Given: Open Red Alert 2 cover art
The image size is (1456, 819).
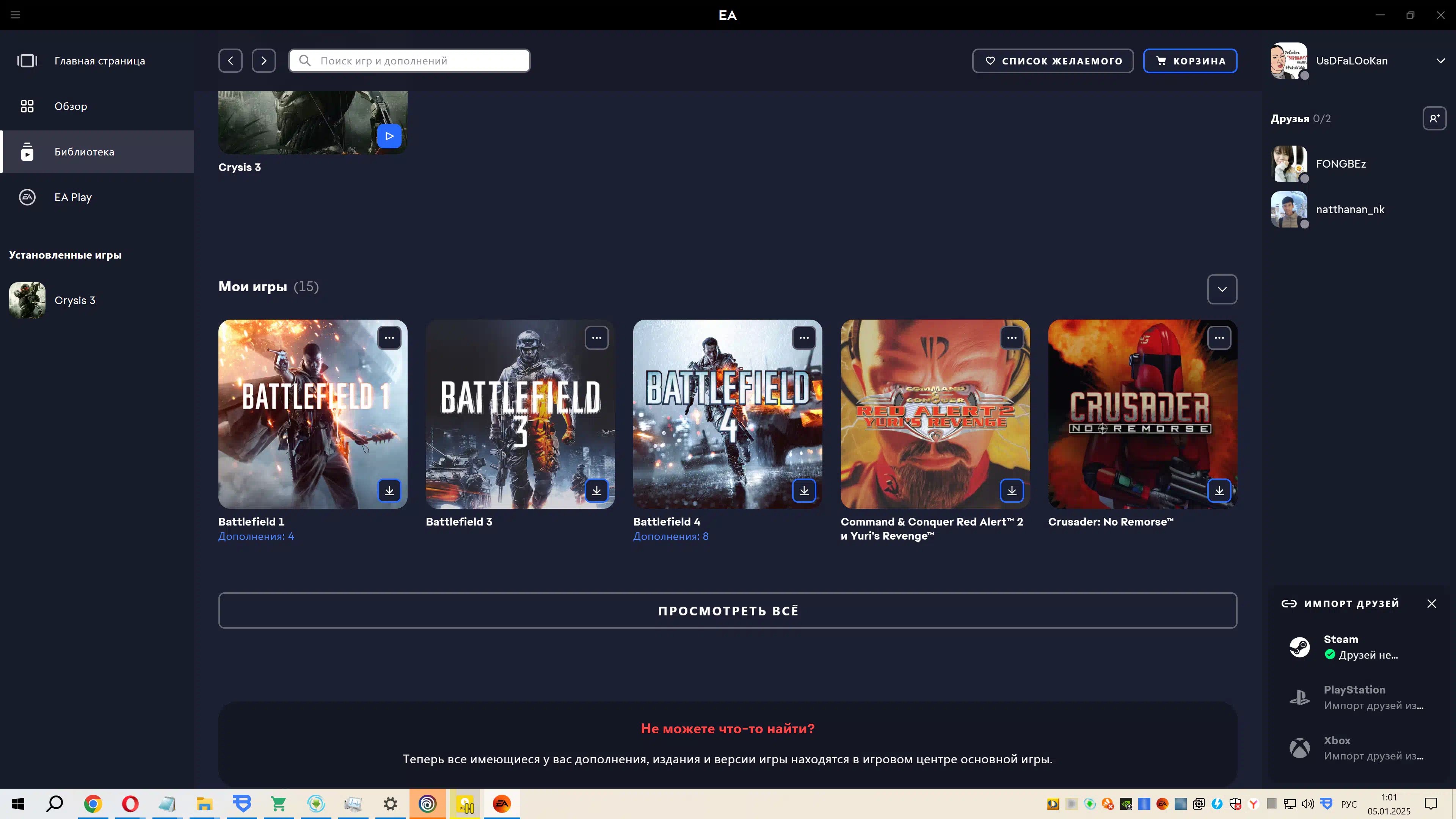Looking at the screenshot, I should pos(935,414).
